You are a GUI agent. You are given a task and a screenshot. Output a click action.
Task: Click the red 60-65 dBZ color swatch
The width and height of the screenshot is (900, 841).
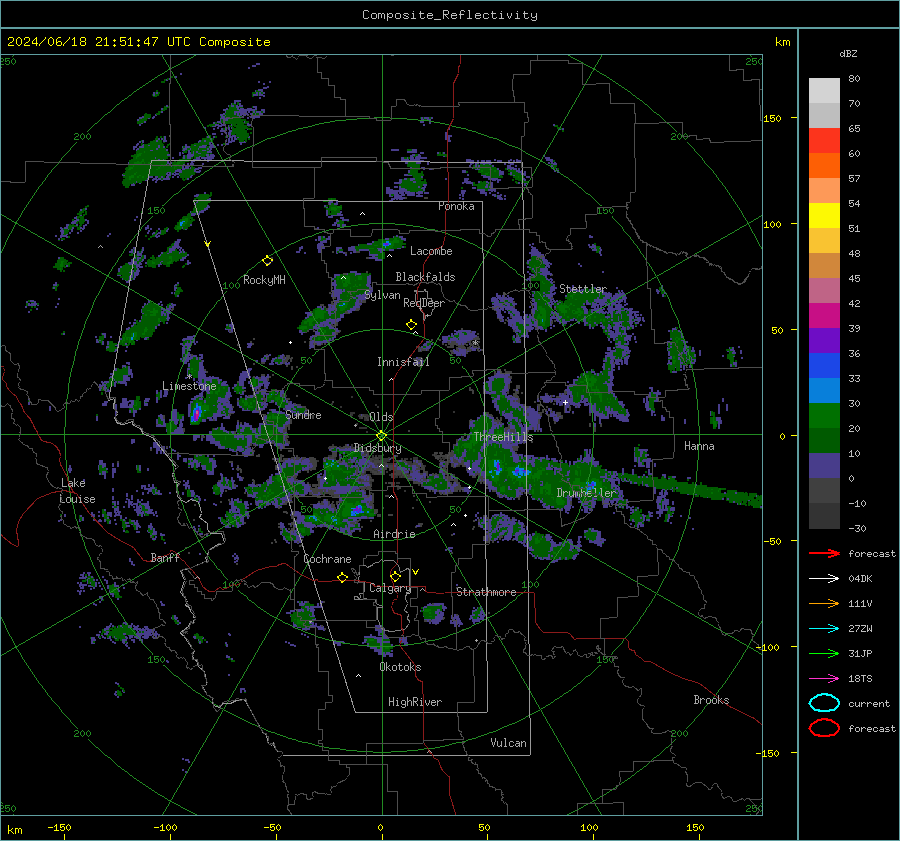click(824, 141)
